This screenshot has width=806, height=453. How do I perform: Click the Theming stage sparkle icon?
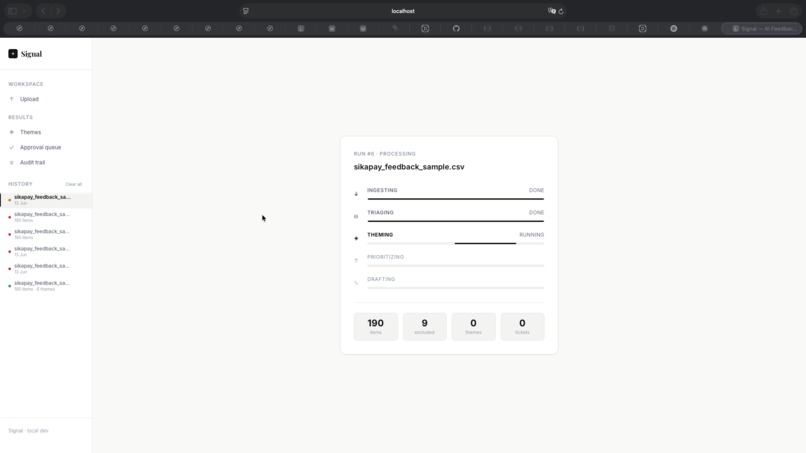(356, 239)
